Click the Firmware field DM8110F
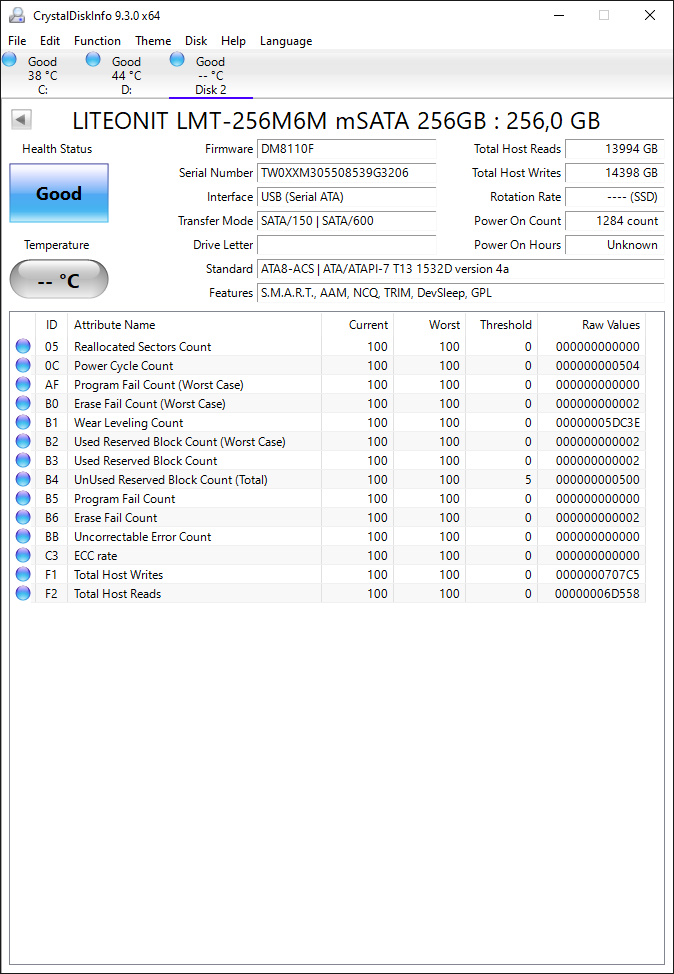674x974 pixels. point(347,149)
